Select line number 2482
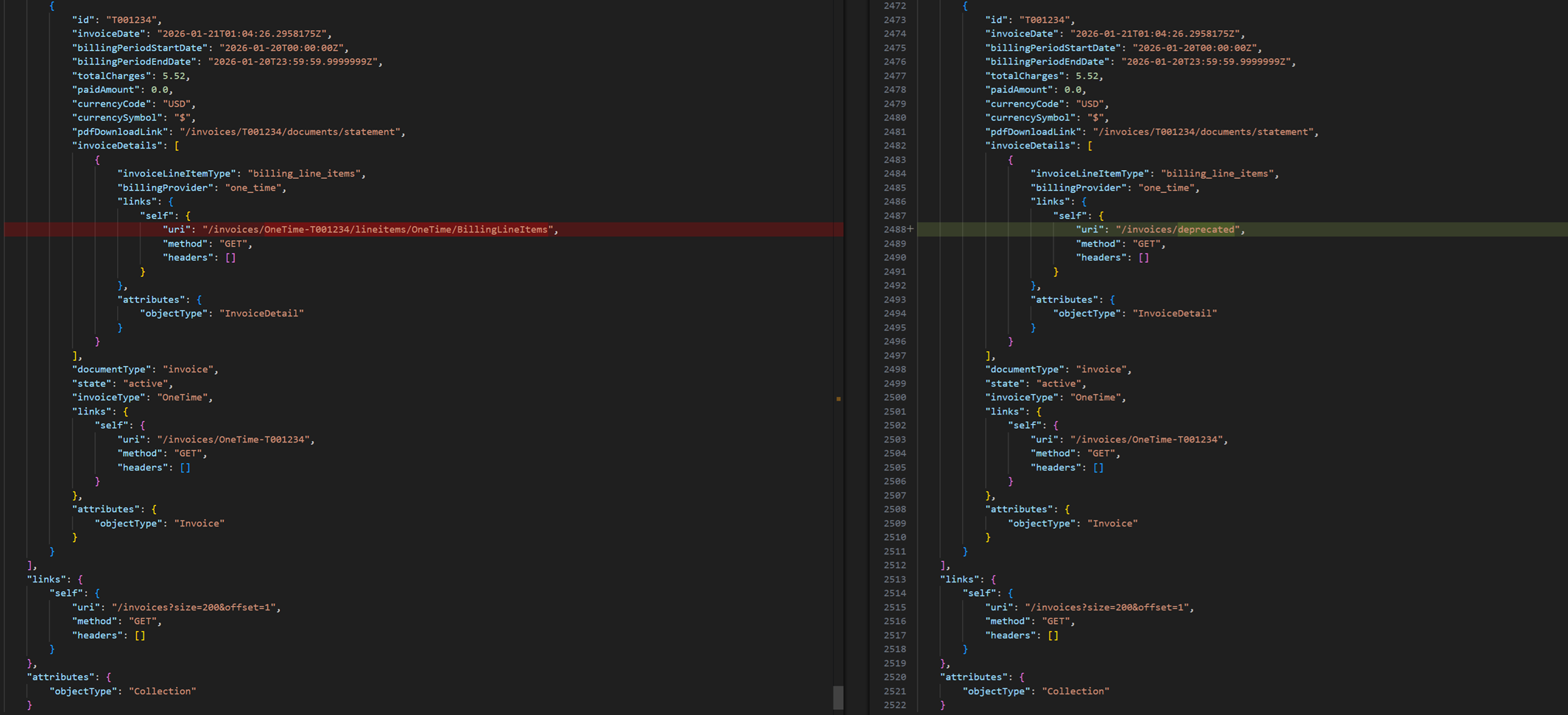Image resolution: width=1568 pixels, height=715 pixels. (895, 146)
